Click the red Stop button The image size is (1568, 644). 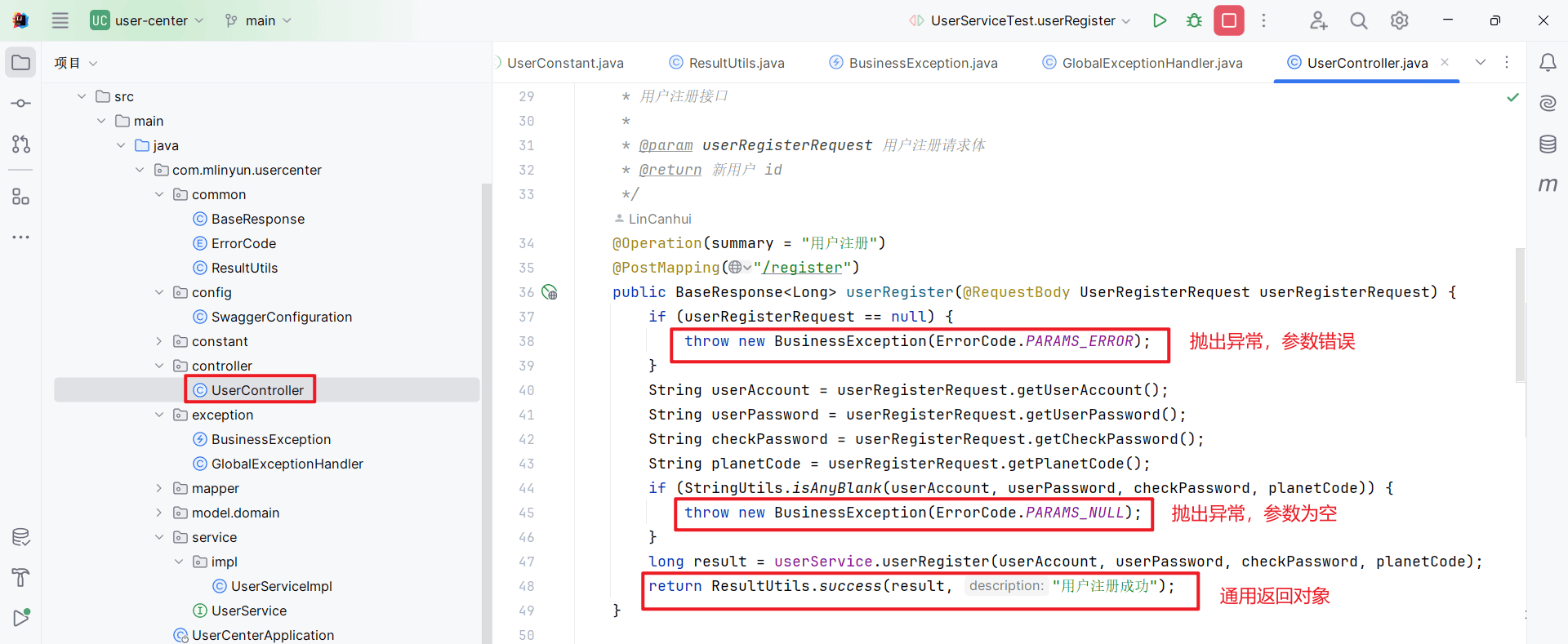pos(1229,20)
